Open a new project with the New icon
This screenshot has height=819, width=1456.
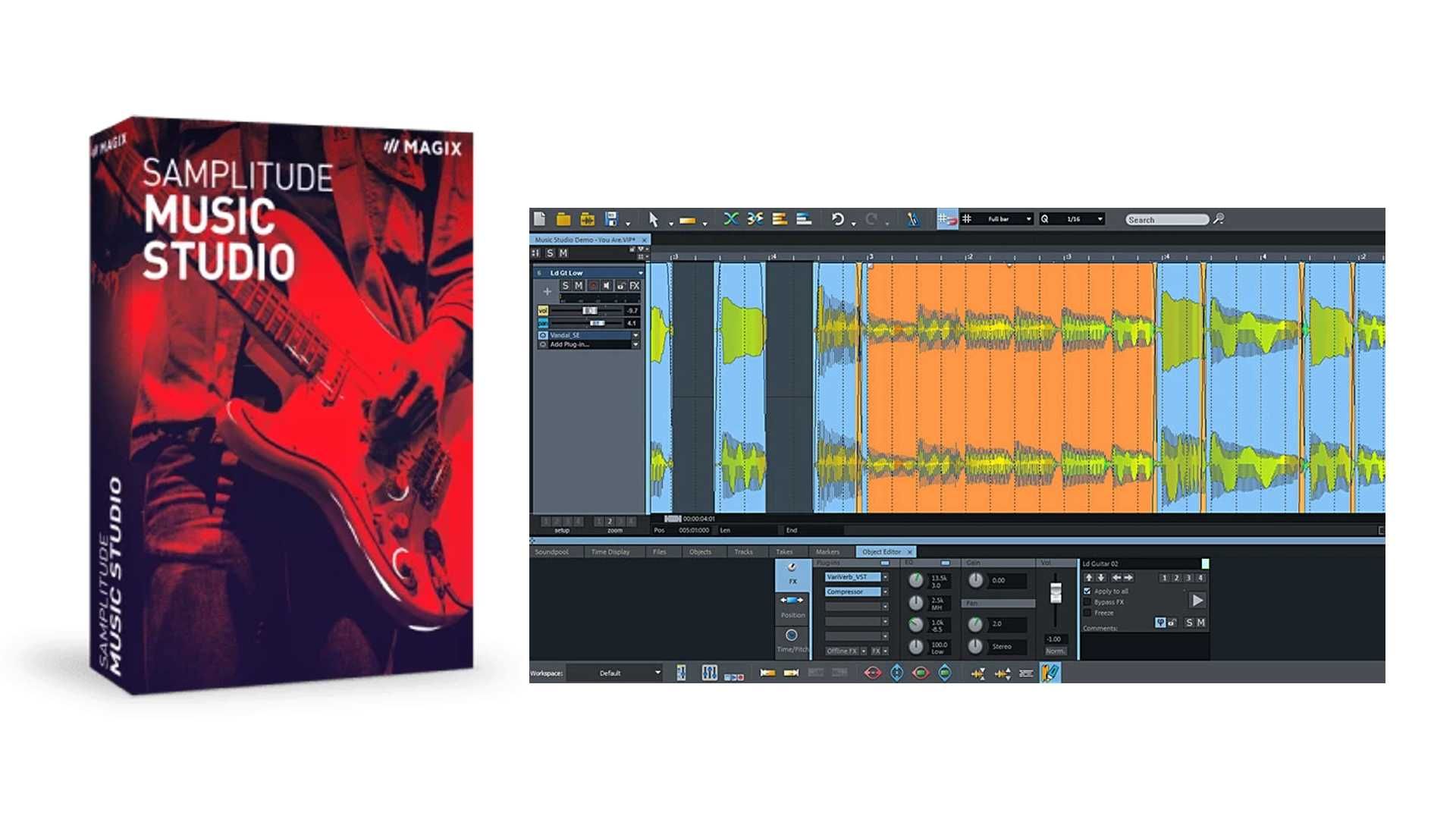tap(540, 218)
